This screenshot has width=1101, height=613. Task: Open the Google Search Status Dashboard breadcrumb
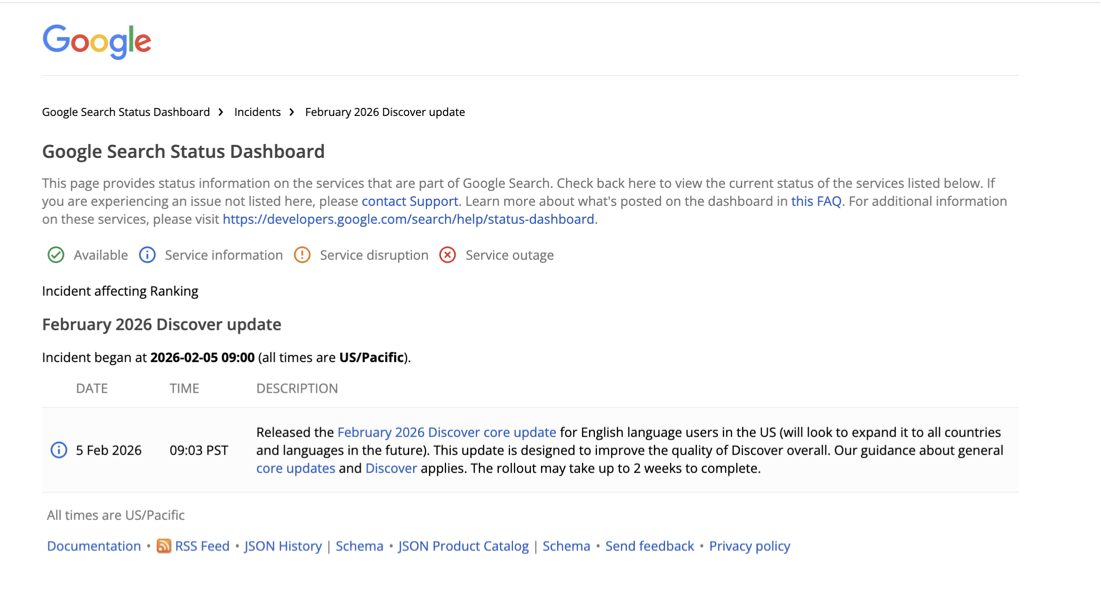[x=125, y=112]
